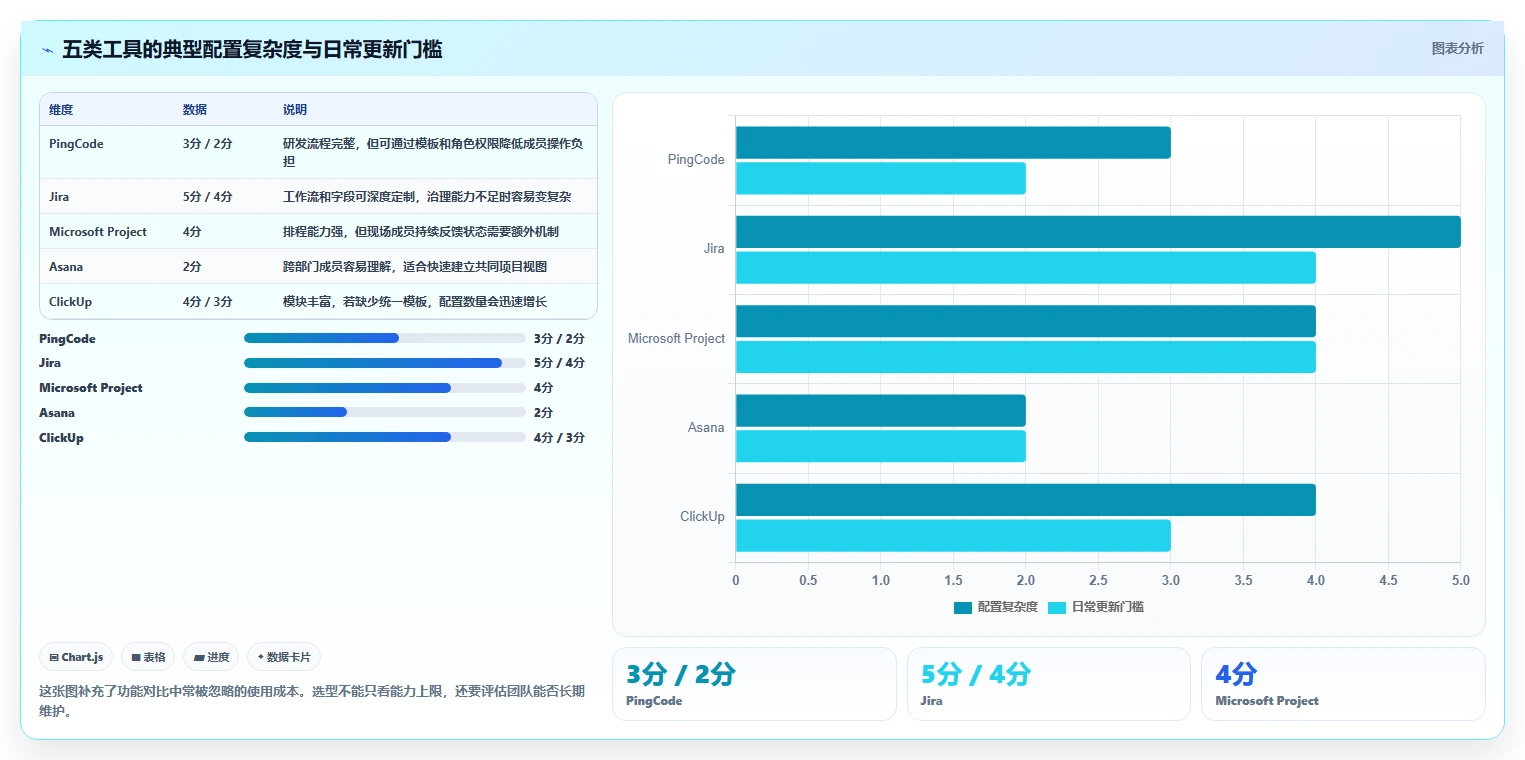Click the 说明 table column header
Viewport: 1525px width, 760px height.
[x=295, y=110]
